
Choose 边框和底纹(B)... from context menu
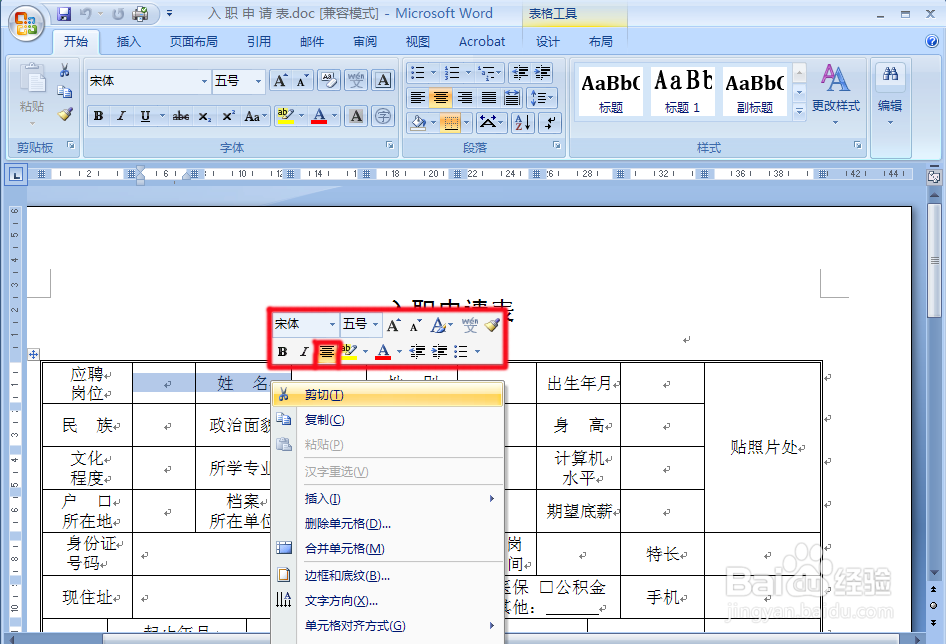pos(387,576)
